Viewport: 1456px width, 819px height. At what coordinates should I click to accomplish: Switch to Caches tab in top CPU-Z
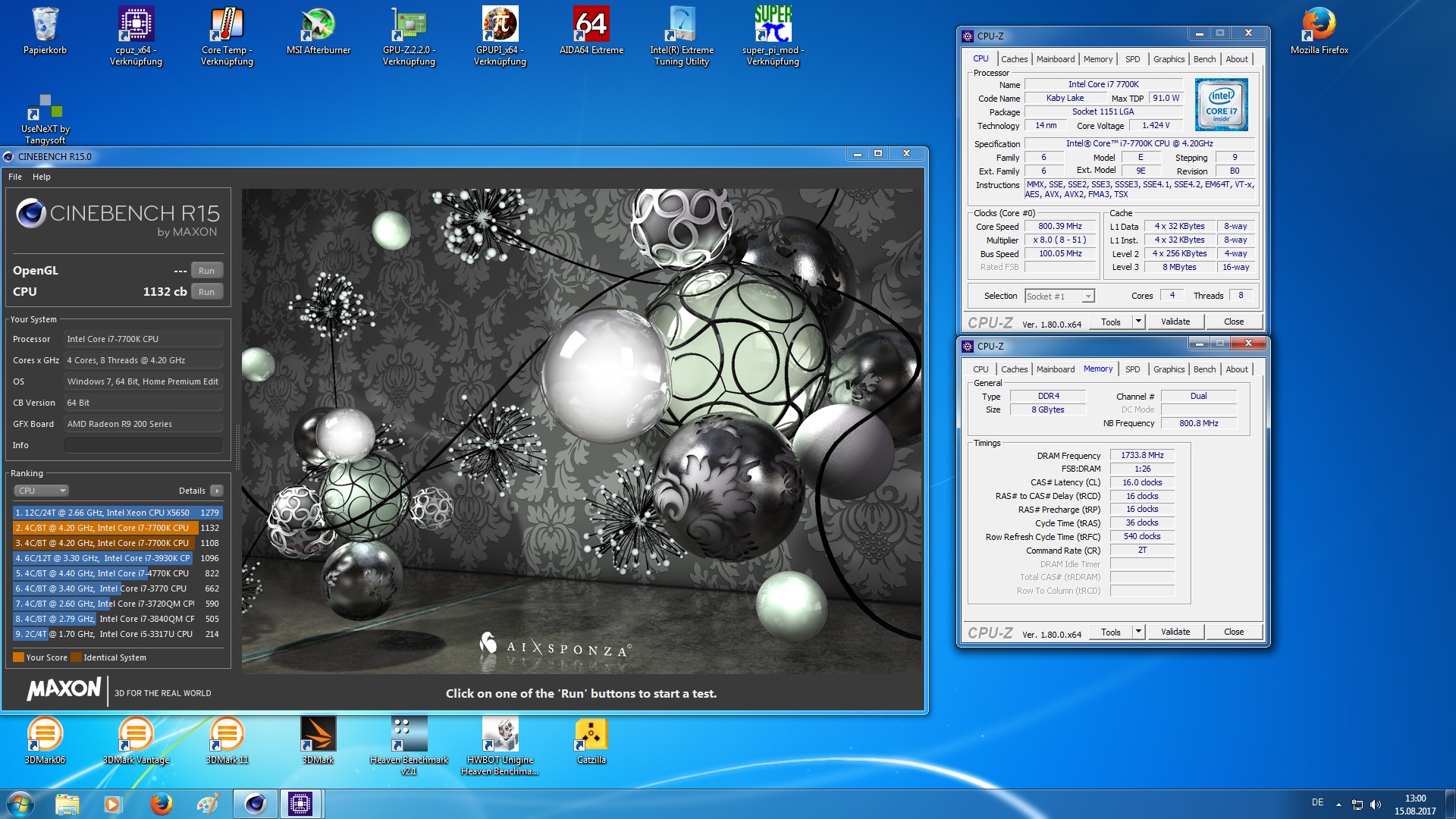(1014, 59)
